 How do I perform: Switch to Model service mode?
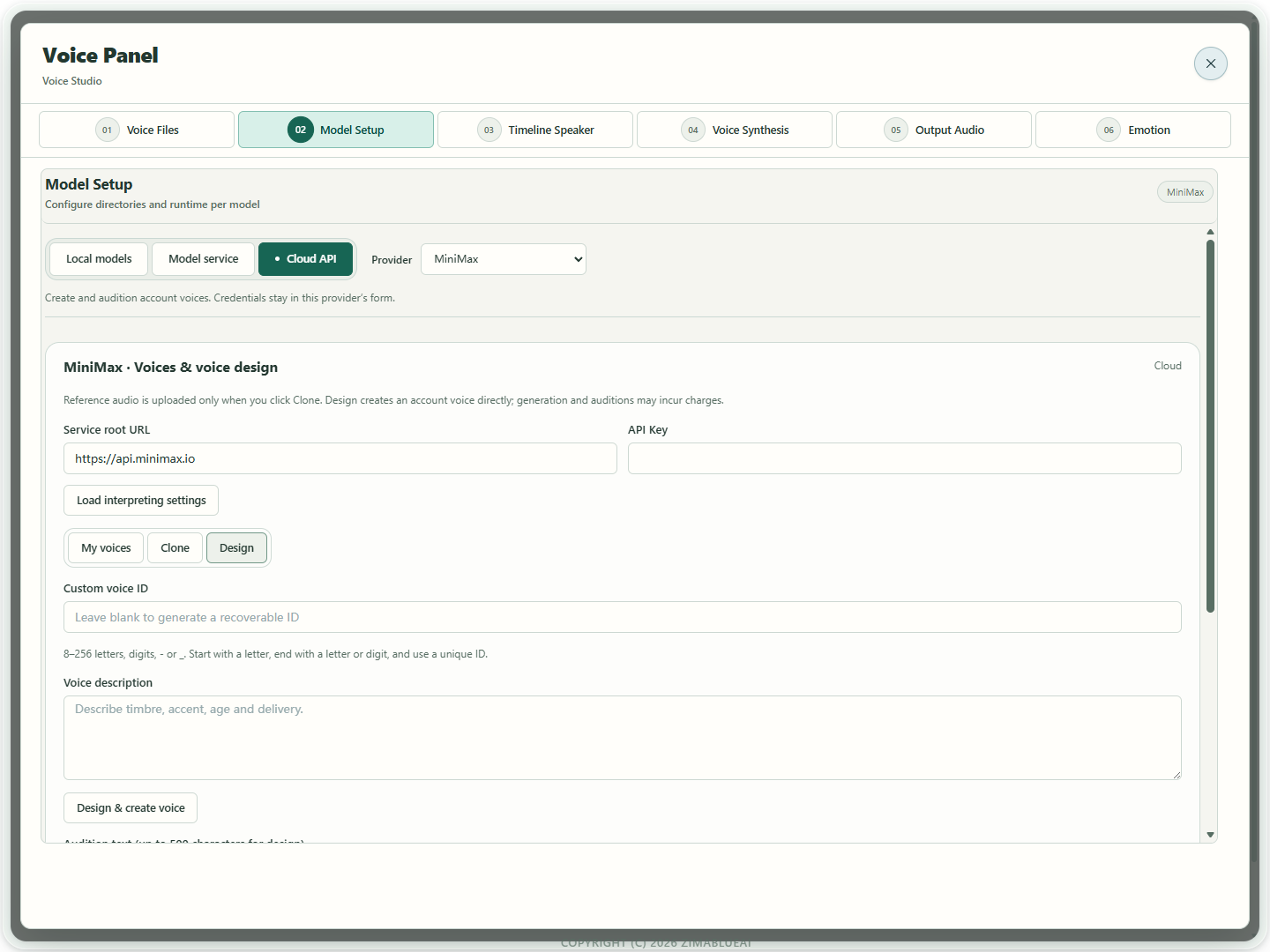(x=204, y=259)
